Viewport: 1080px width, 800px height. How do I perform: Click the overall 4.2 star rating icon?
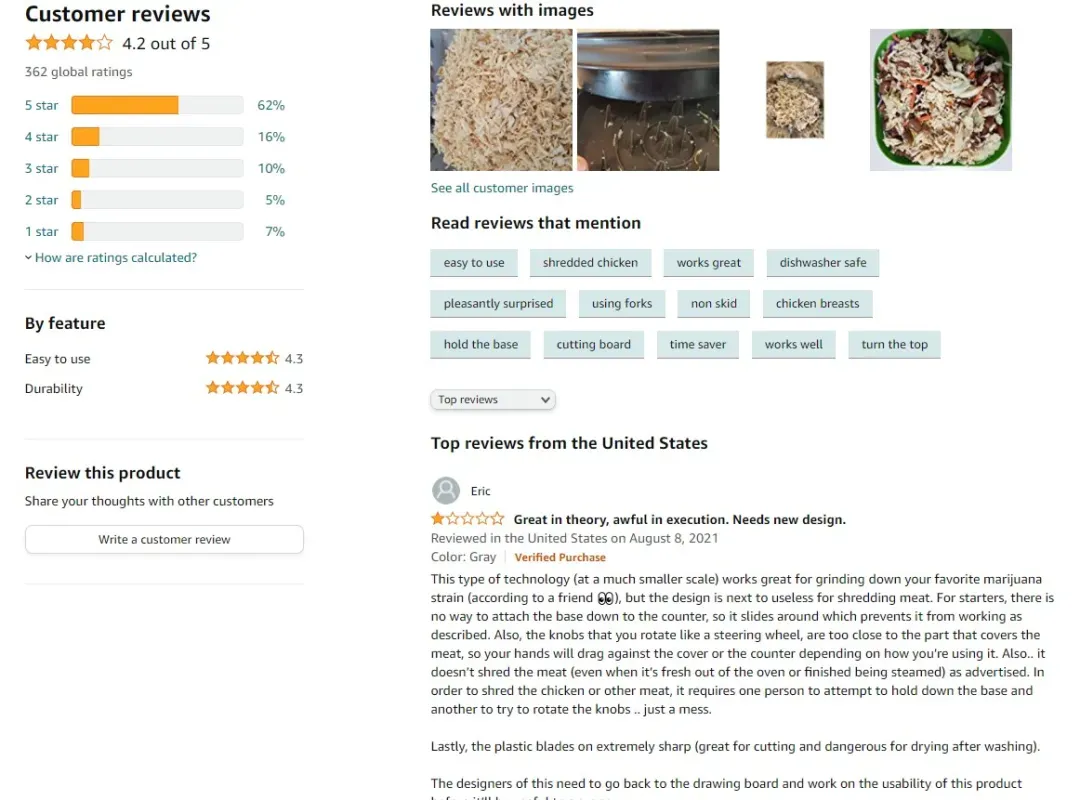coord(69,43)
